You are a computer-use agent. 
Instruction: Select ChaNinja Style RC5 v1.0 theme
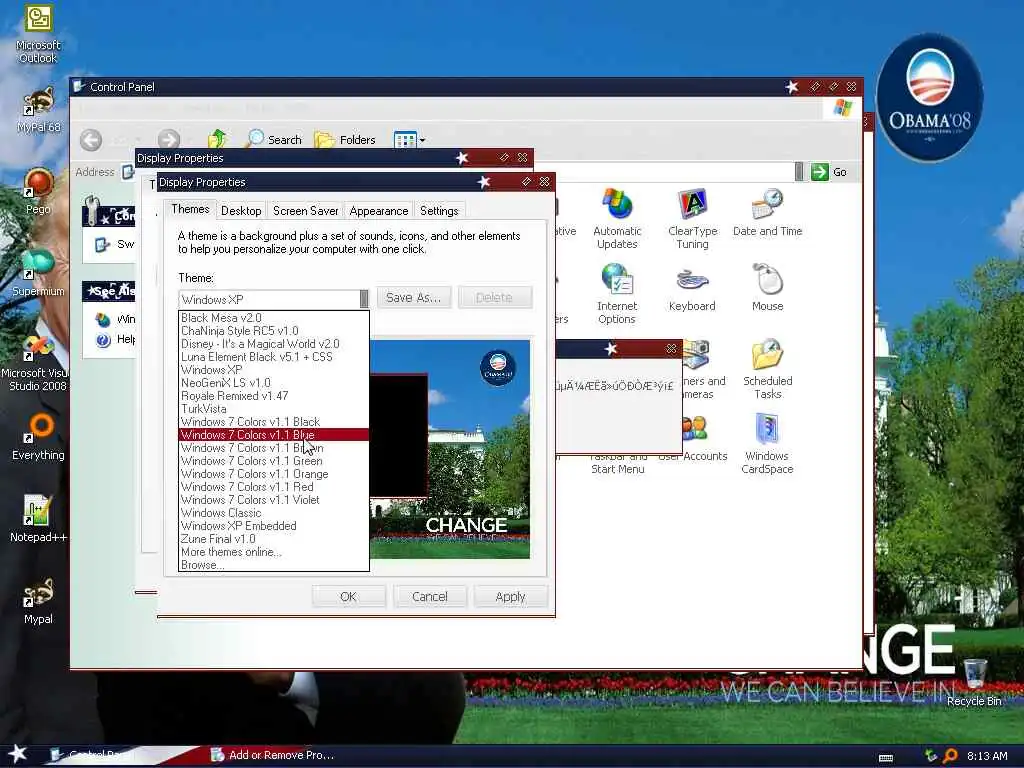tap(274, 331)
